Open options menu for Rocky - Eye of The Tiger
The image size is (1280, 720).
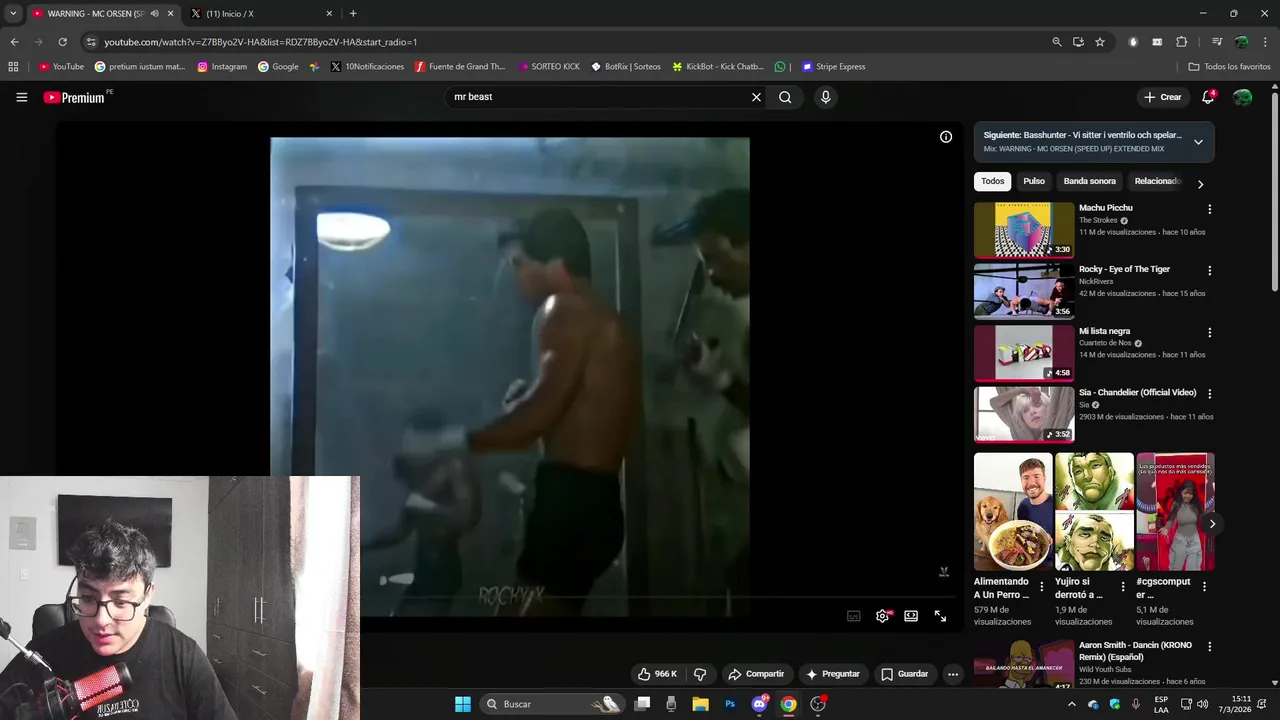1209,270
